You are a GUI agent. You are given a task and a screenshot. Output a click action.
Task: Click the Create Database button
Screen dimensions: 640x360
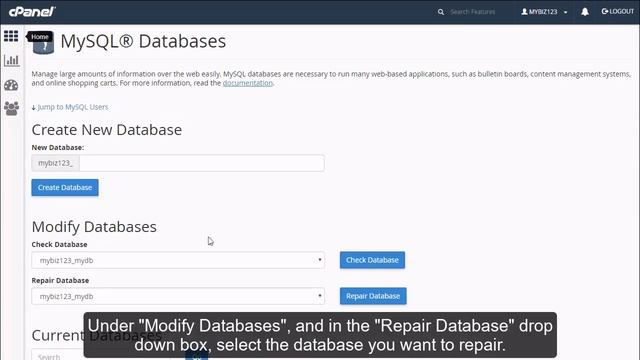tap(65, 187)
